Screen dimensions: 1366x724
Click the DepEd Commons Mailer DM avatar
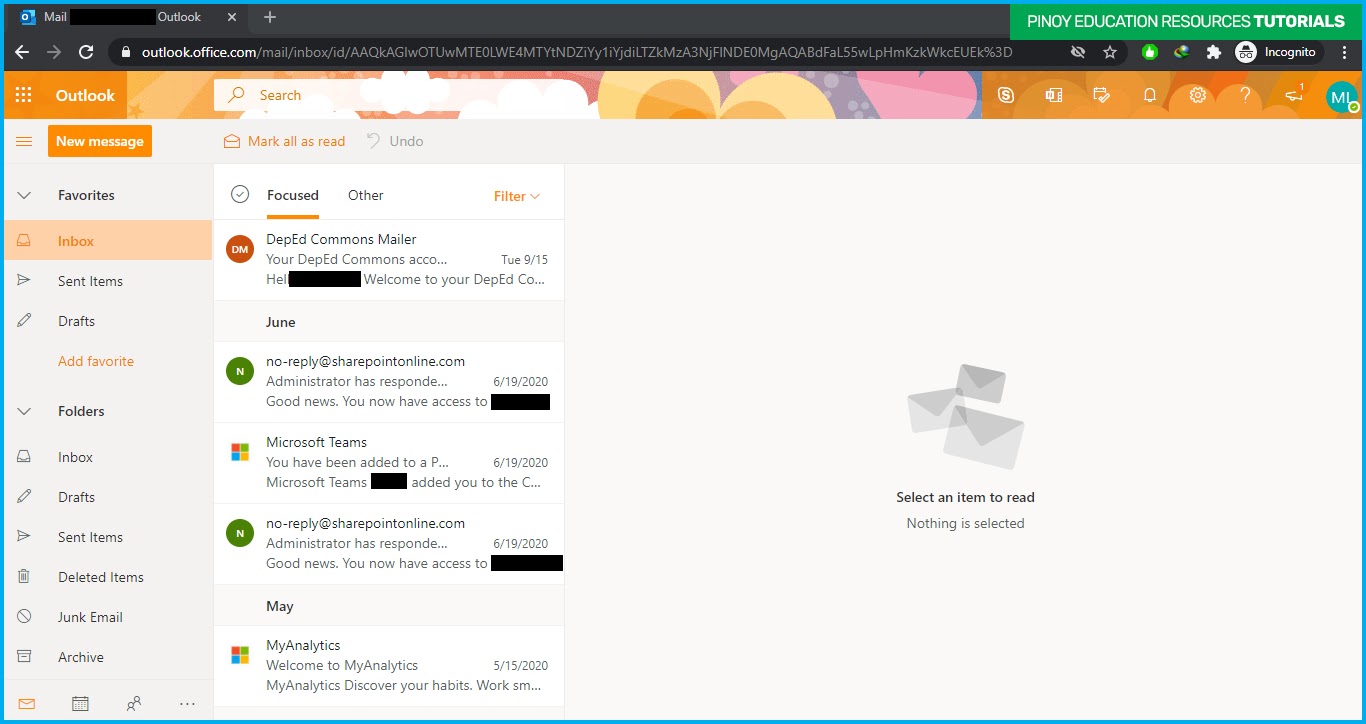tap(240, 249)
